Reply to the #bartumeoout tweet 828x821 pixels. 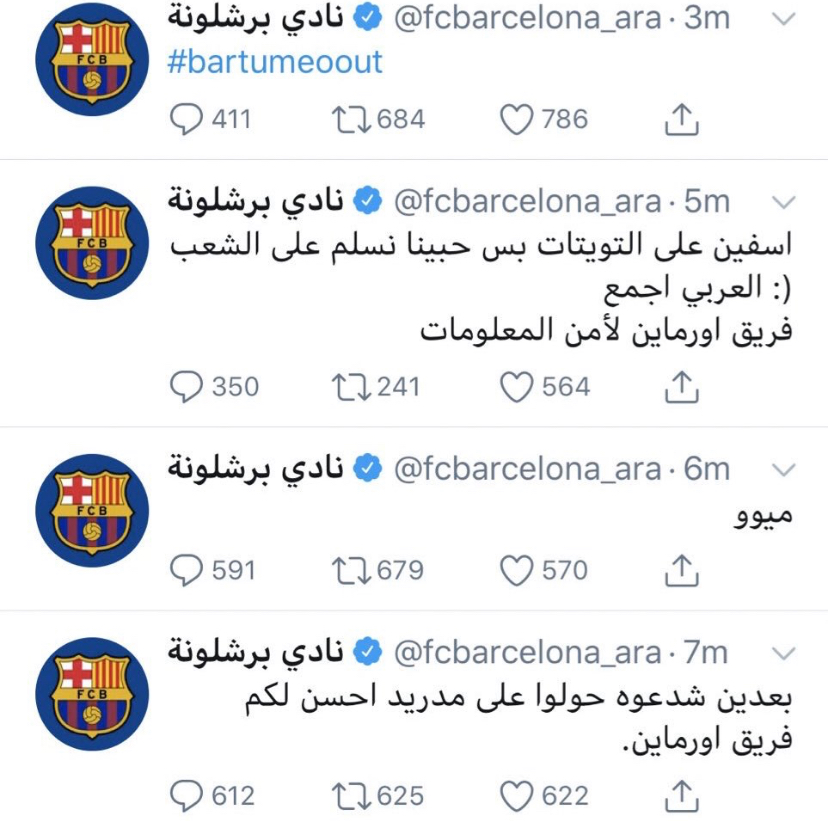(186, 119)
